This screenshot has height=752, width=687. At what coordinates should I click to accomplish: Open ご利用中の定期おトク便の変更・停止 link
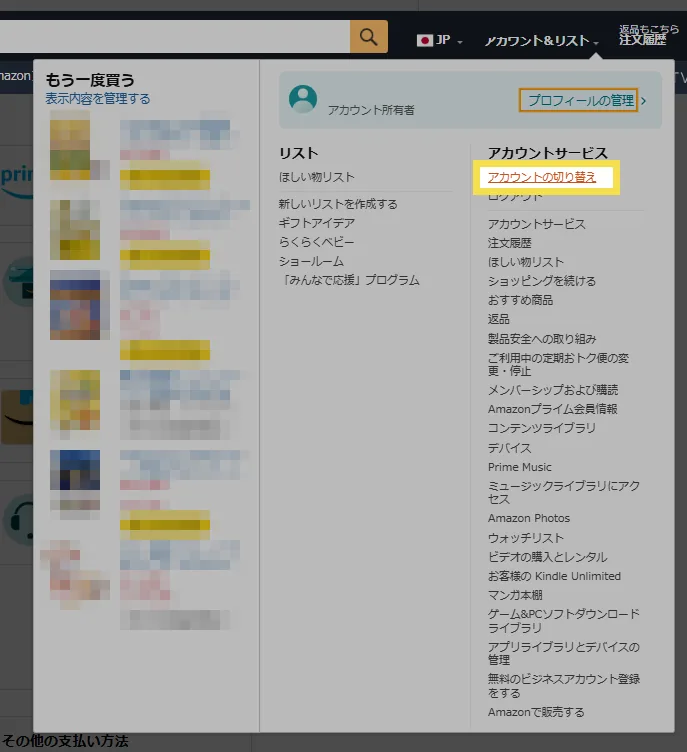[x=558, y=364]
